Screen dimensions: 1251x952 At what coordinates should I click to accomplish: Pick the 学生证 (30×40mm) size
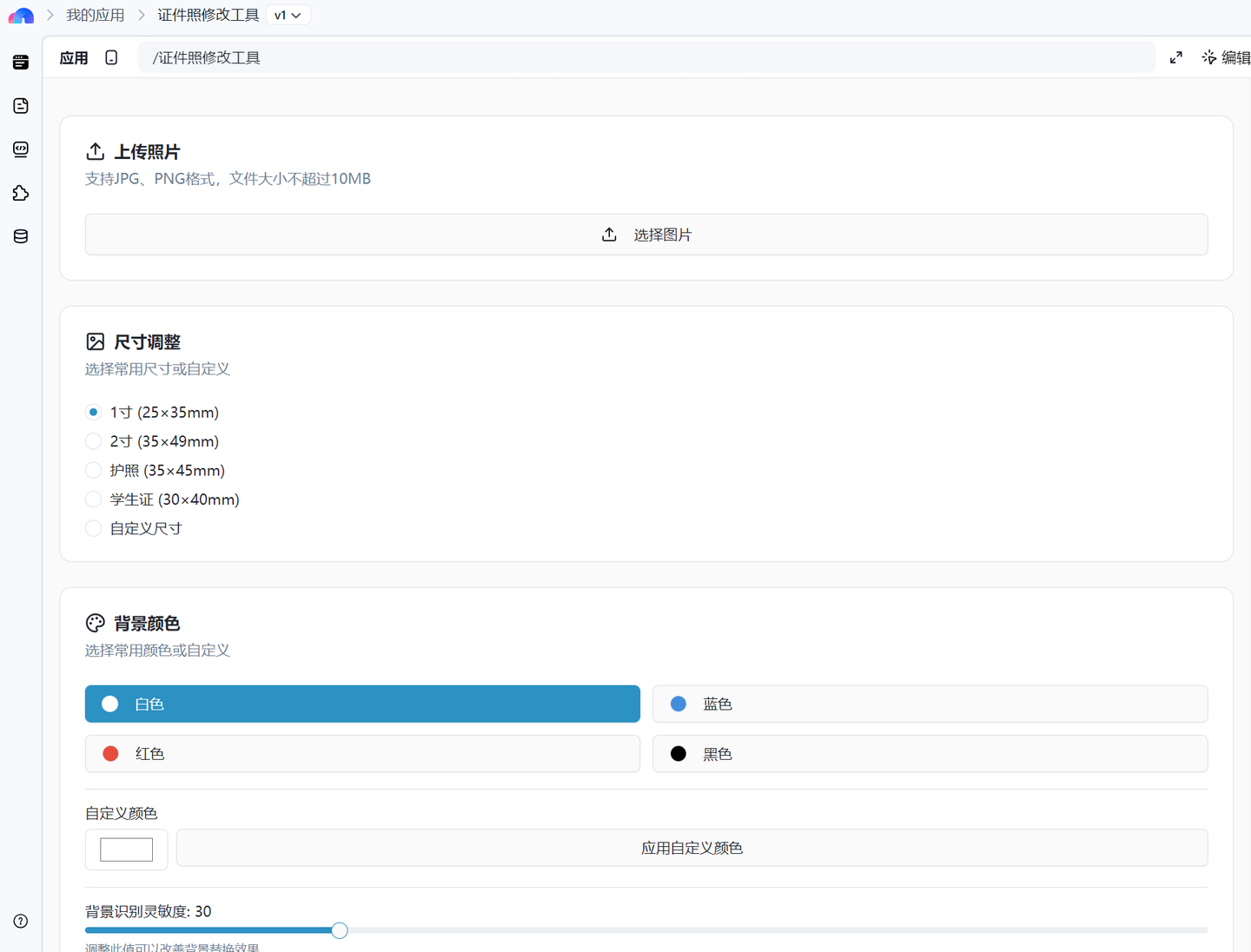[x=94, y=499]
